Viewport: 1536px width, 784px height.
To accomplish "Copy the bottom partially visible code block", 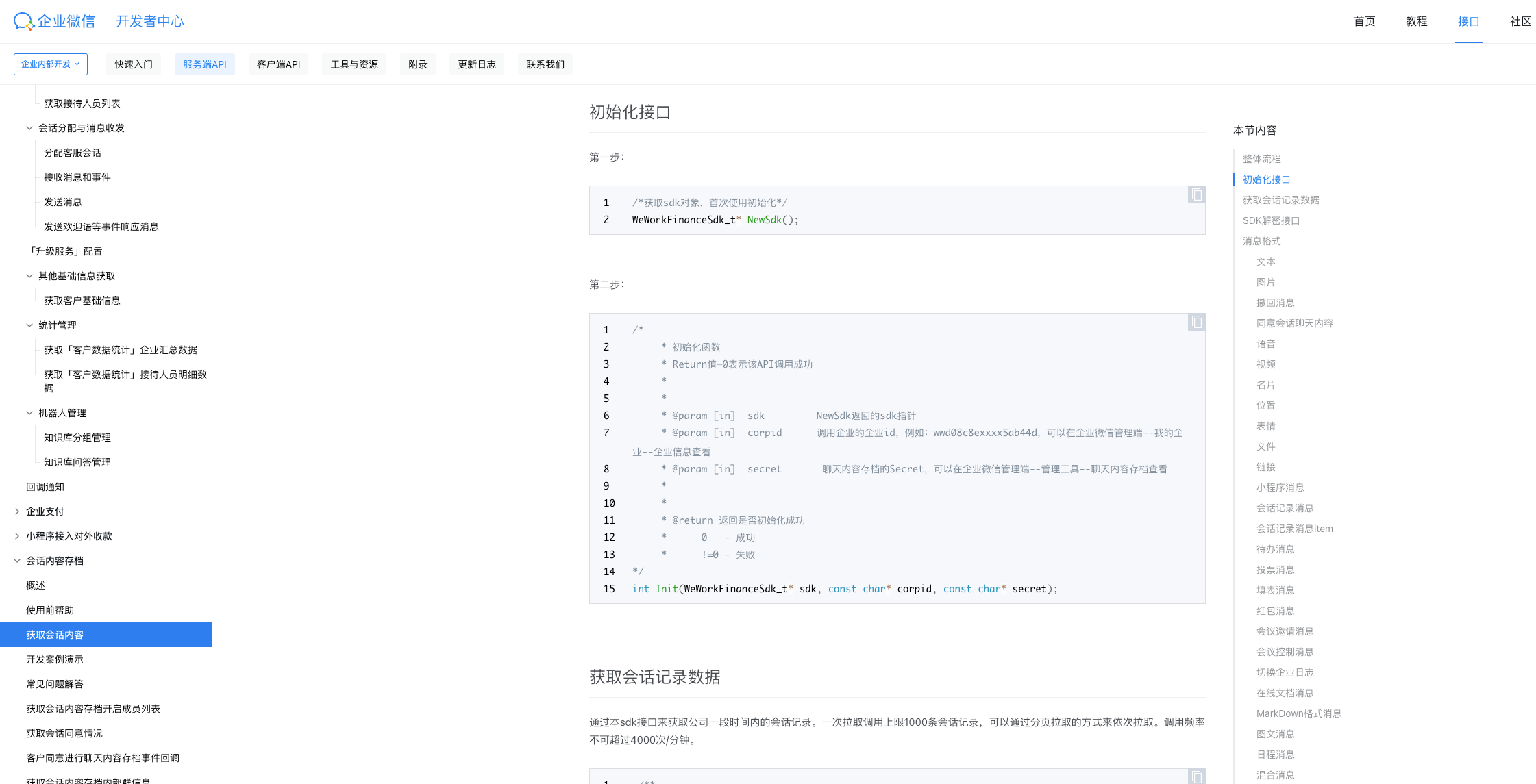I will (x=1196, y=776).
